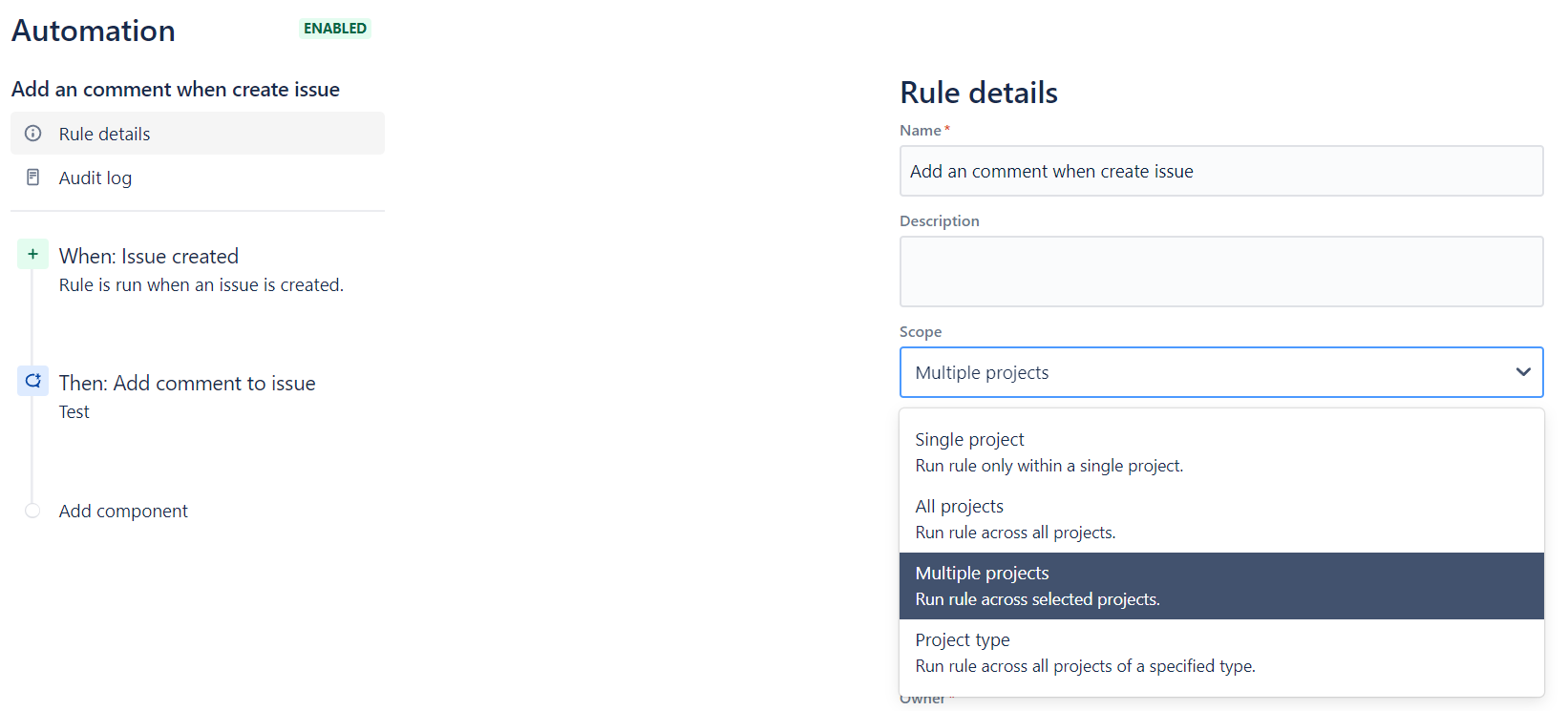Image resolution: width=1568 pixels, height=711 pixels.
Task: Click the rule title Add an comment when create issue
Action: pyautogui.click(x=175, y=89)
